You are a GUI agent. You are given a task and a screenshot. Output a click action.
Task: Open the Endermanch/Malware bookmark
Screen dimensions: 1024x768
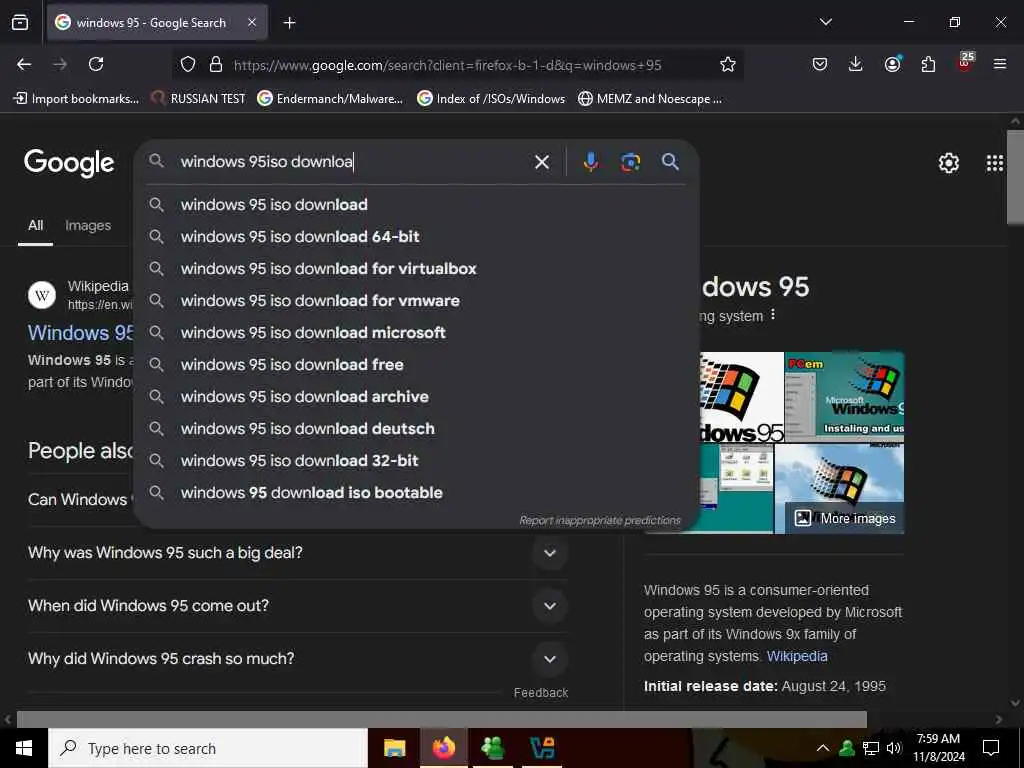(x=330, y=99)
